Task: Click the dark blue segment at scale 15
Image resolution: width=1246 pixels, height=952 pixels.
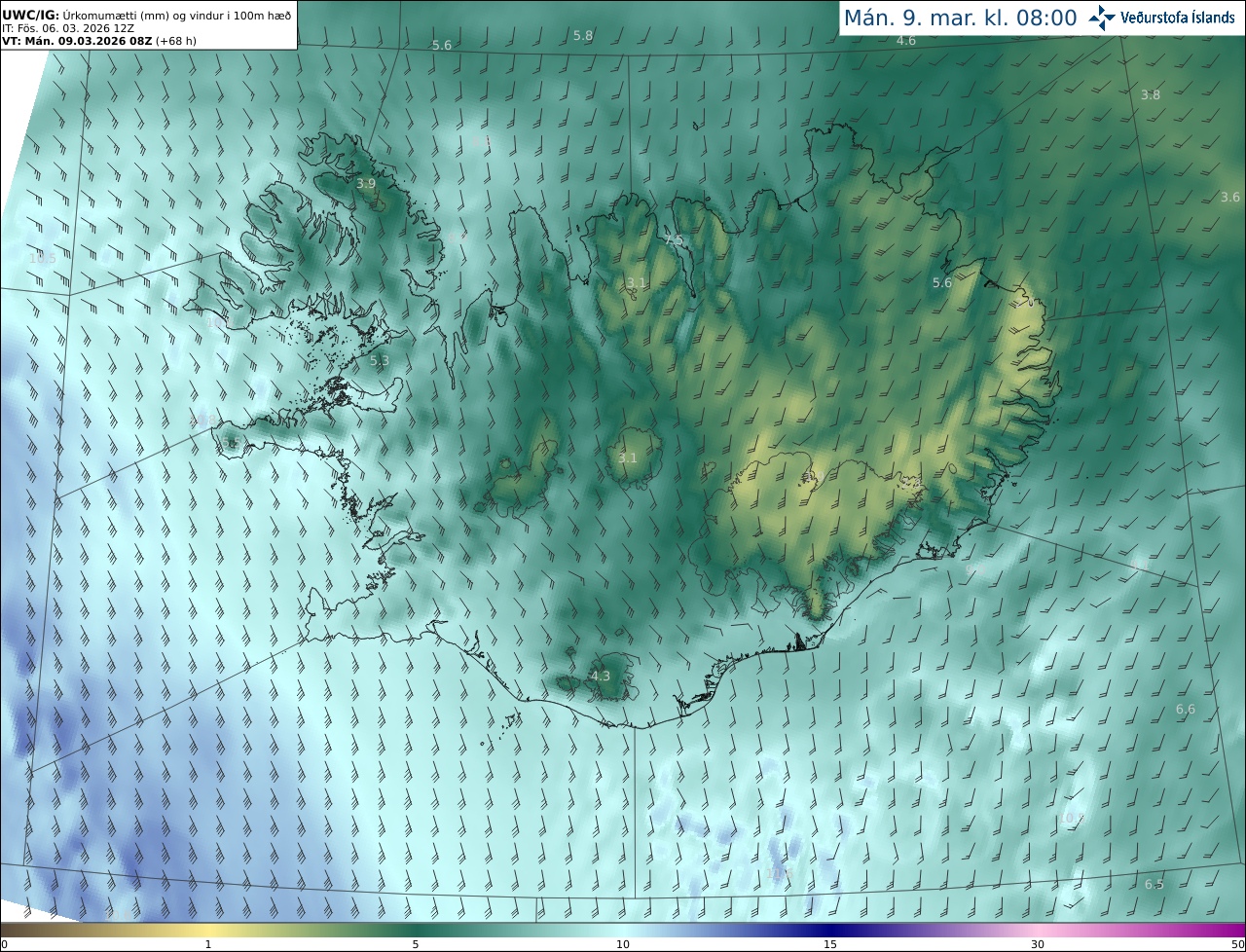Action: [x=830, y=930]
